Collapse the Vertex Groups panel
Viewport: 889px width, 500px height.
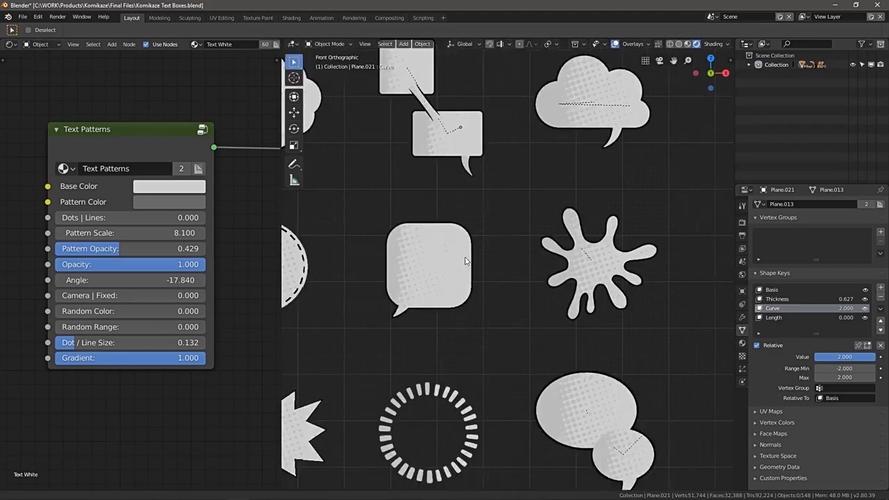[755, 218]
